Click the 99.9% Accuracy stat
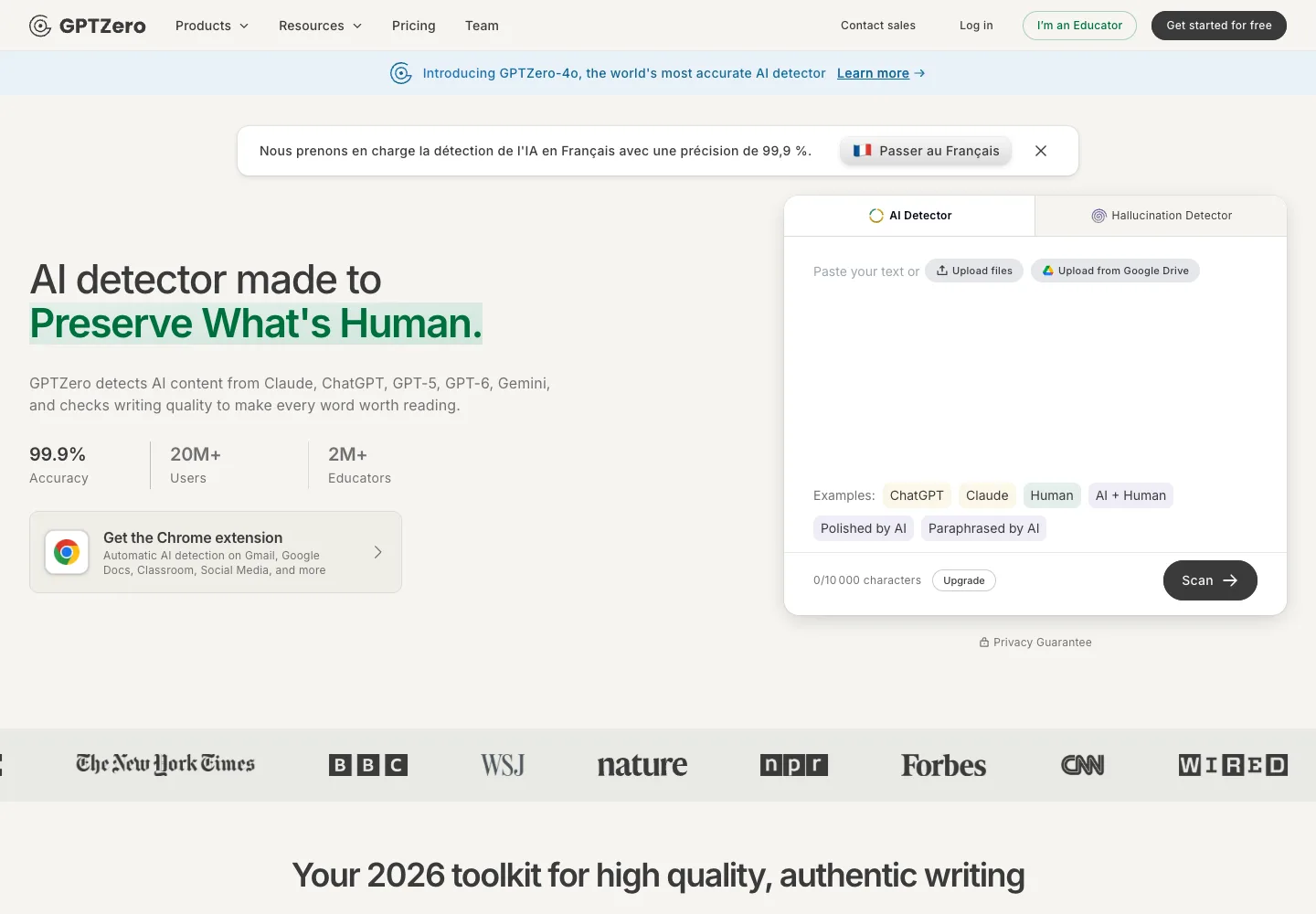The image size is (1316, 914). tap(59, 465)
